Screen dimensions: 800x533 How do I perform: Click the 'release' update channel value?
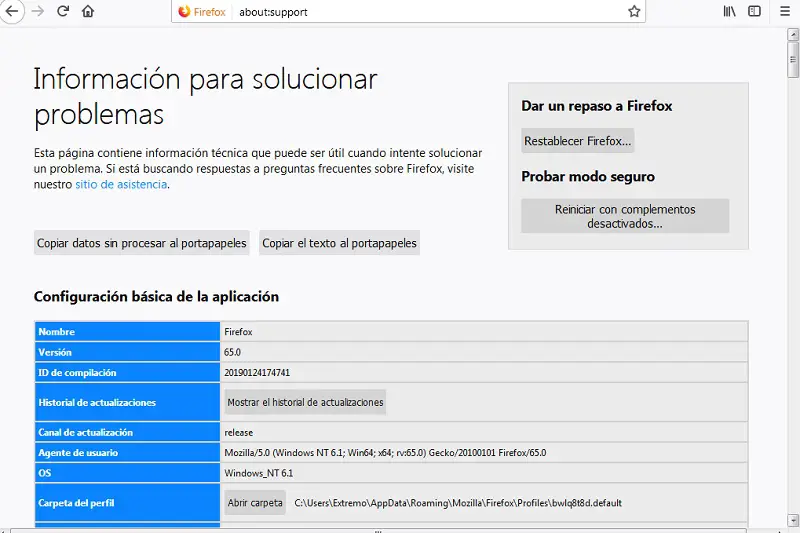click(239, 433)
